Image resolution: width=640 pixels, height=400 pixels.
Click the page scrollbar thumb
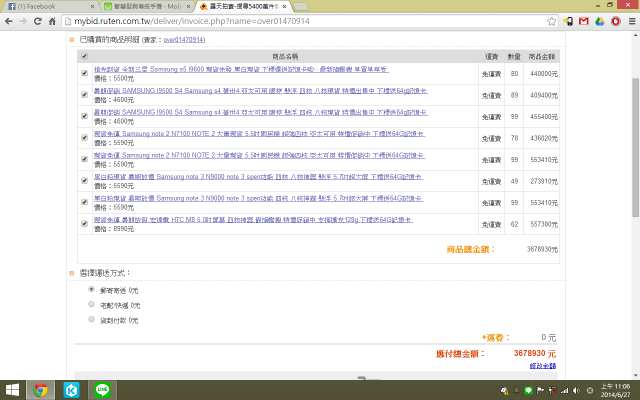click(635, 147)
